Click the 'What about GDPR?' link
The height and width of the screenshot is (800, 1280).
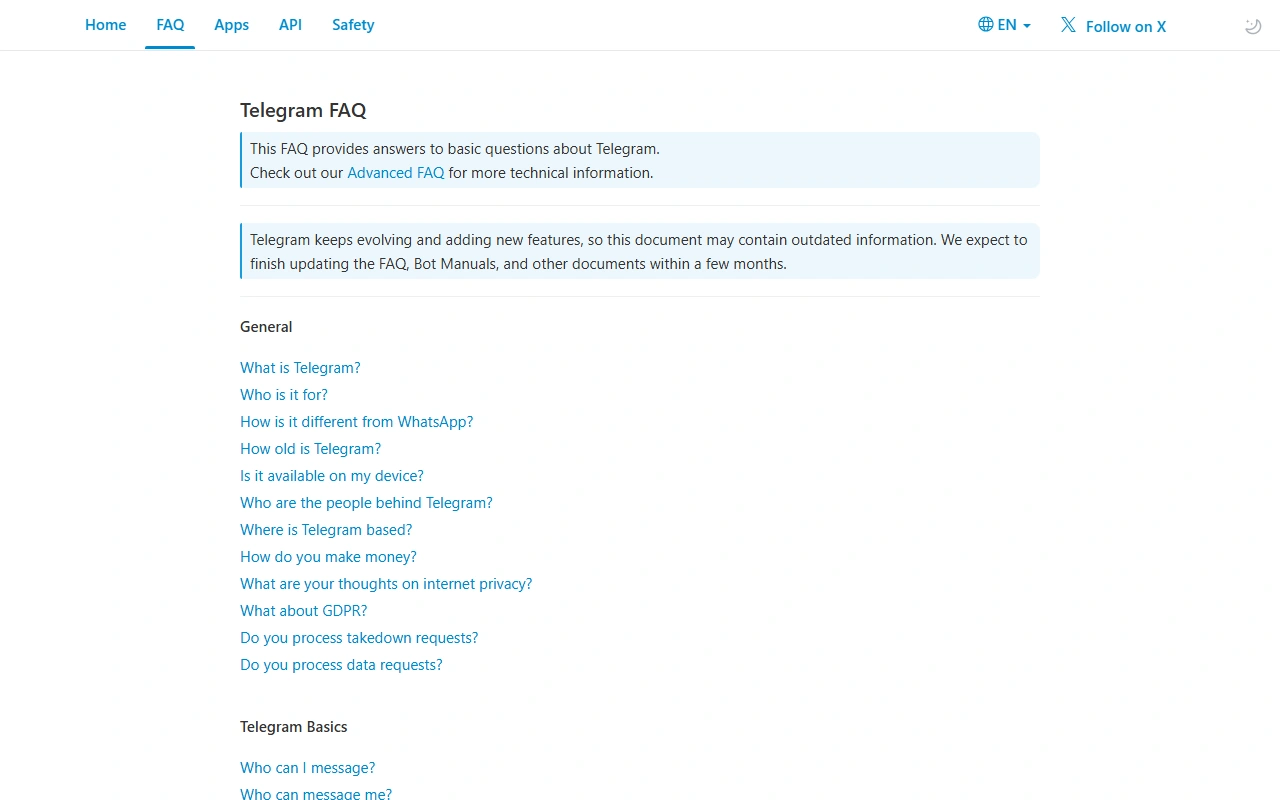(x=304, y=611)
